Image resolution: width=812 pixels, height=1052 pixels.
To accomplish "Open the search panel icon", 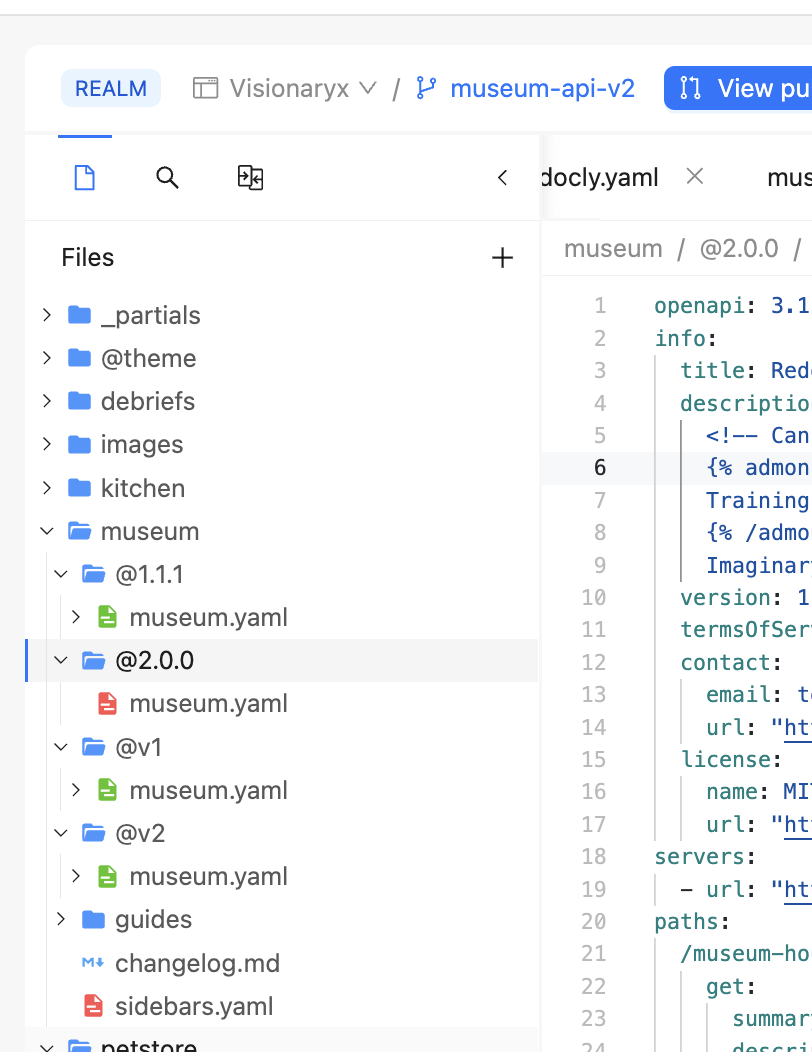I will coord(167,179).
